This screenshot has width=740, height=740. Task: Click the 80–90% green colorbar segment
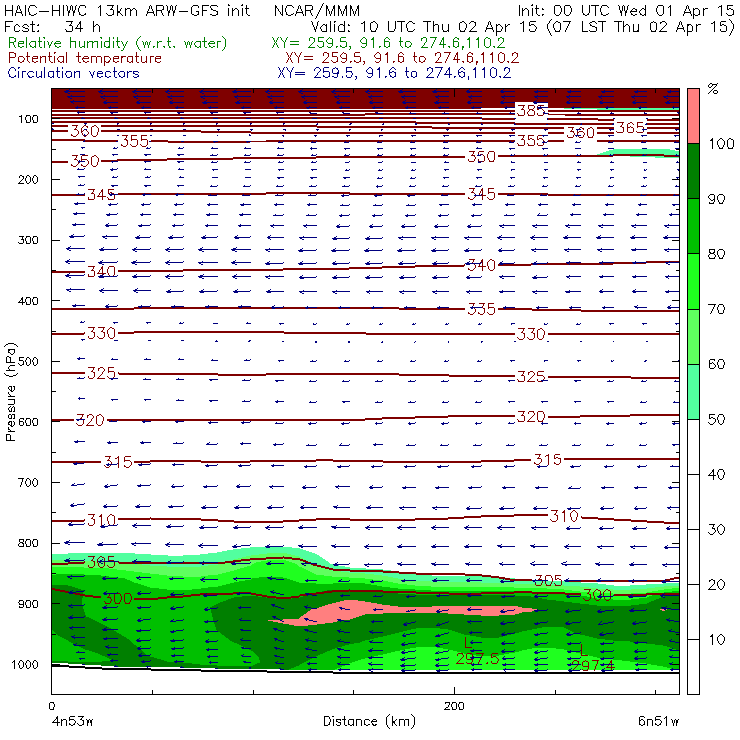693,226
